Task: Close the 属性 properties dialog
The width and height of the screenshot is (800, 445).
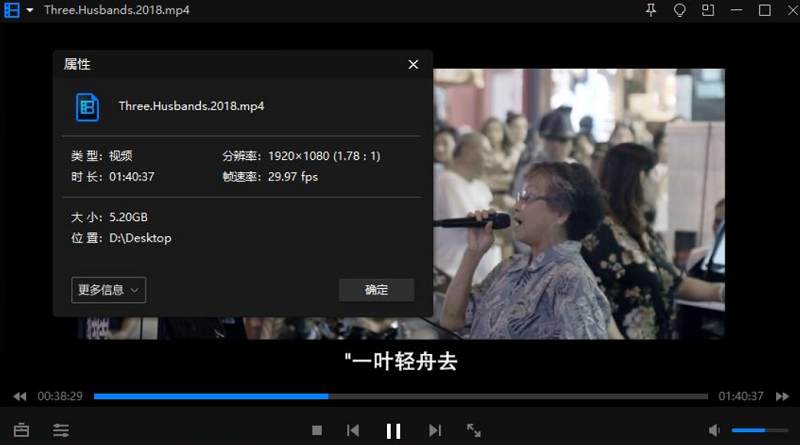Action: (x=414, y=64)
